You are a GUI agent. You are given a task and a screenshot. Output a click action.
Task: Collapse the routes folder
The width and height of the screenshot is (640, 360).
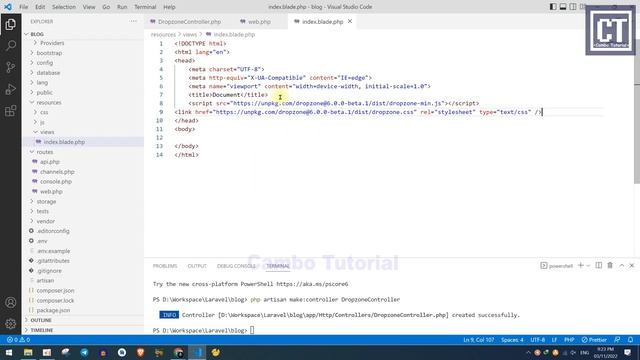click(x=44, y=152)
